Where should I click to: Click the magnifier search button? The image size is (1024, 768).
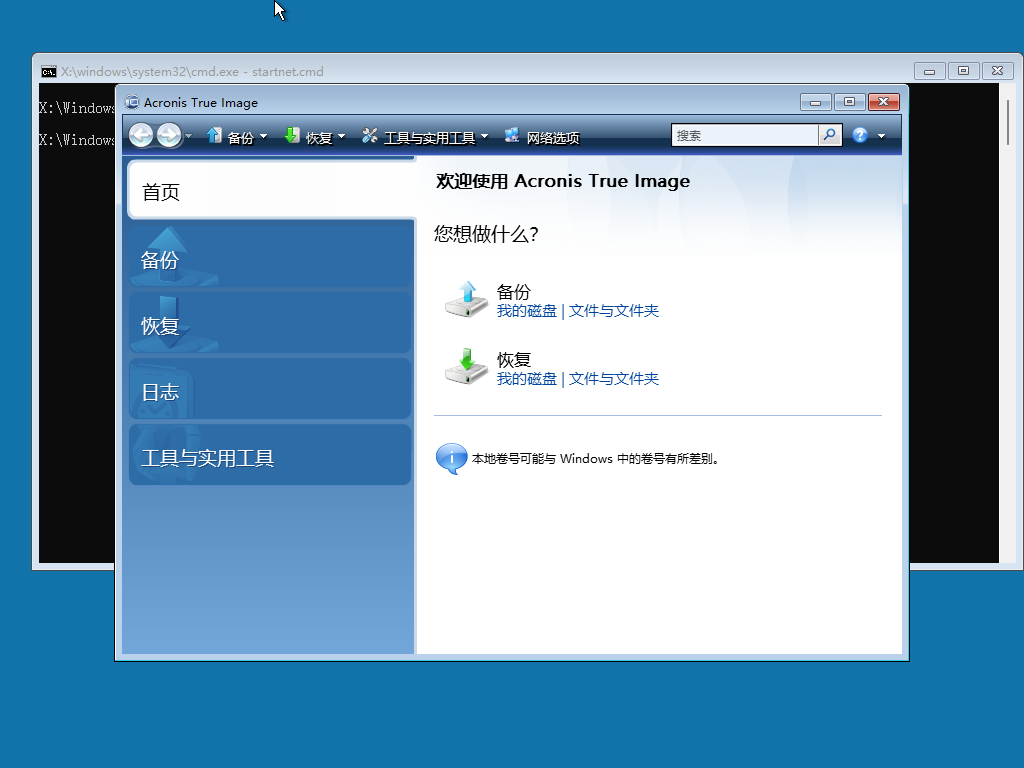(x=829, y=135)
